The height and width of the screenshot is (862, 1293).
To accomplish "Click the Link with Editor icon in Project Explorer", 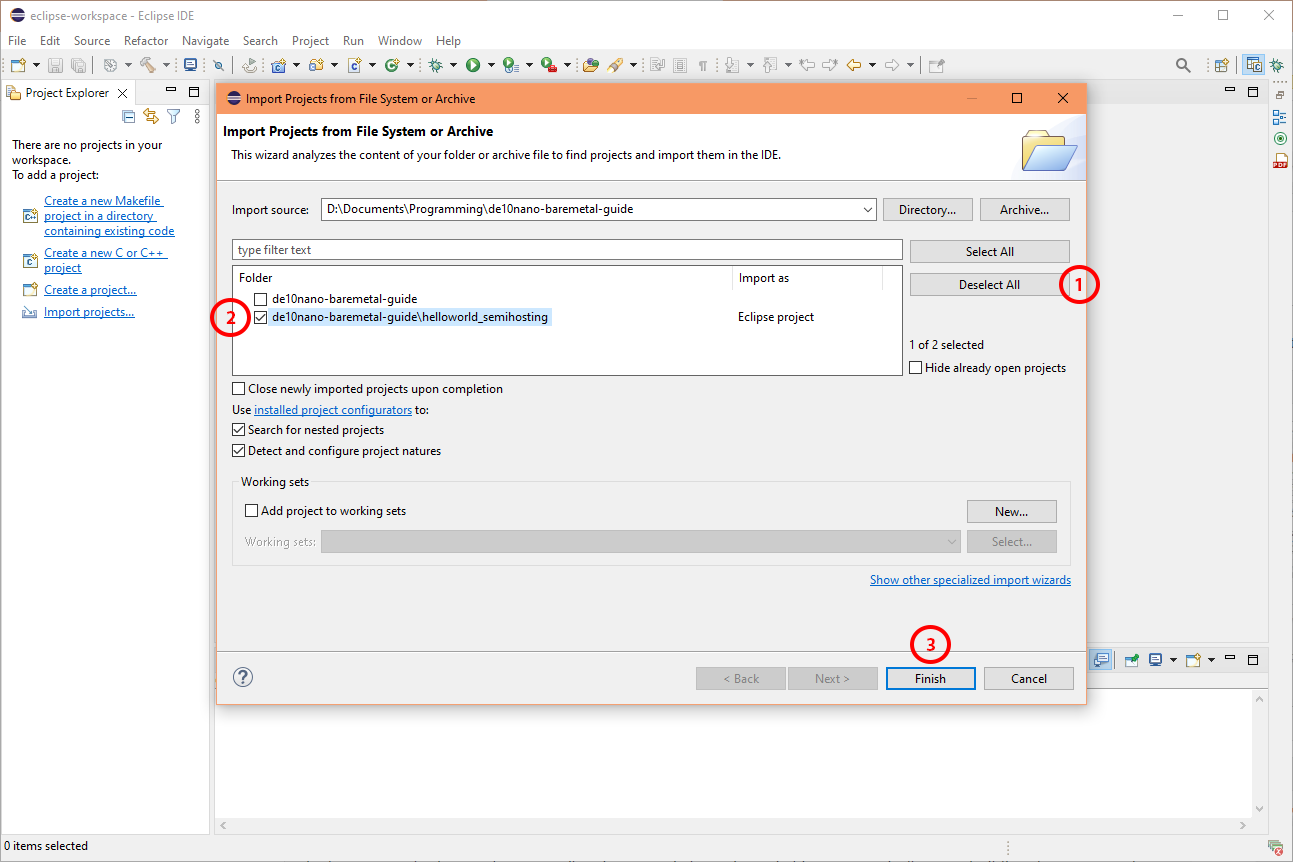I will coord(150,116).
